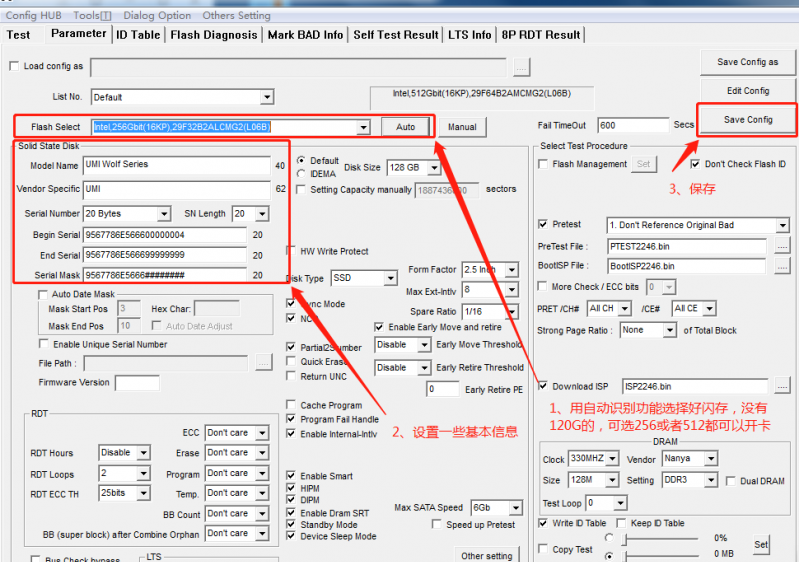
Task: Open Mark BAD Info tab
Action: 305,35
